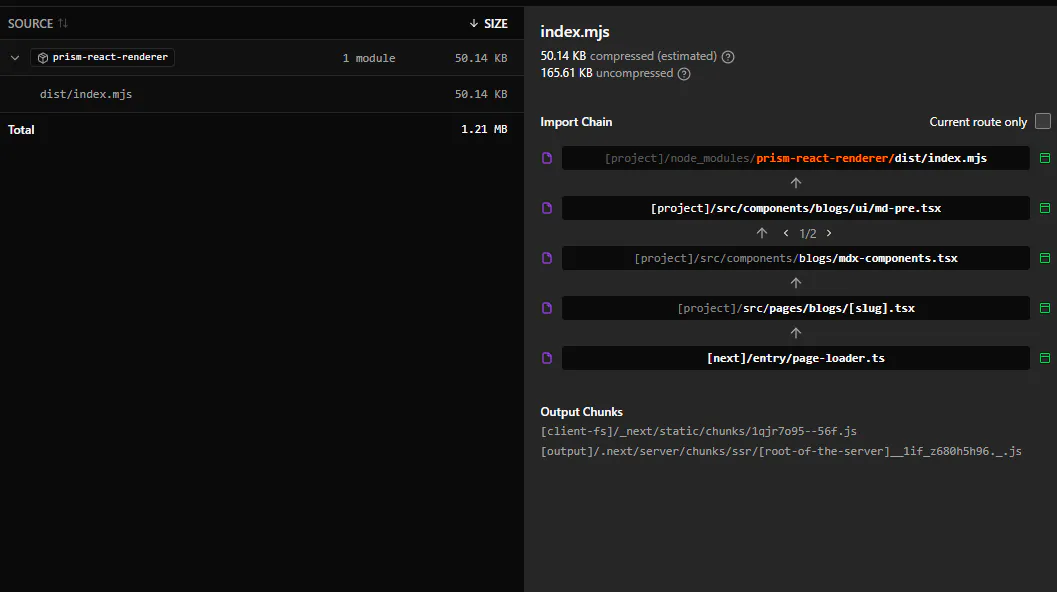
Task: Click the sort arrows icon next to SOURCE
Action: click(x=63, y=23)
